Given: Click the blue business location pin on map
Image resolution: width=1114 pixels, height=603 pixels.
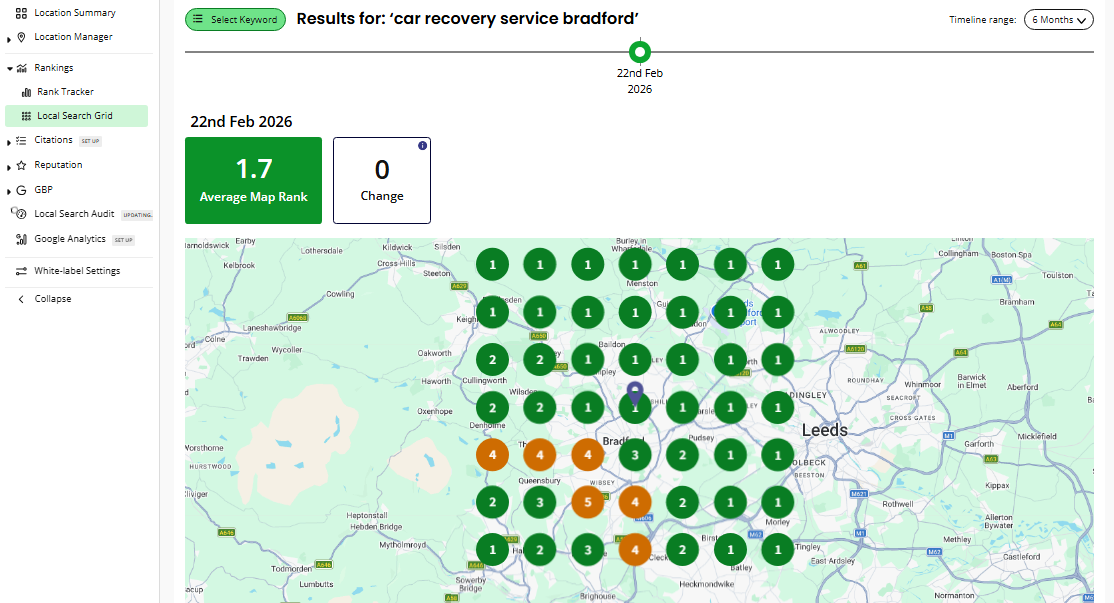Looking at the screenshot, I should tap(634, 393).
